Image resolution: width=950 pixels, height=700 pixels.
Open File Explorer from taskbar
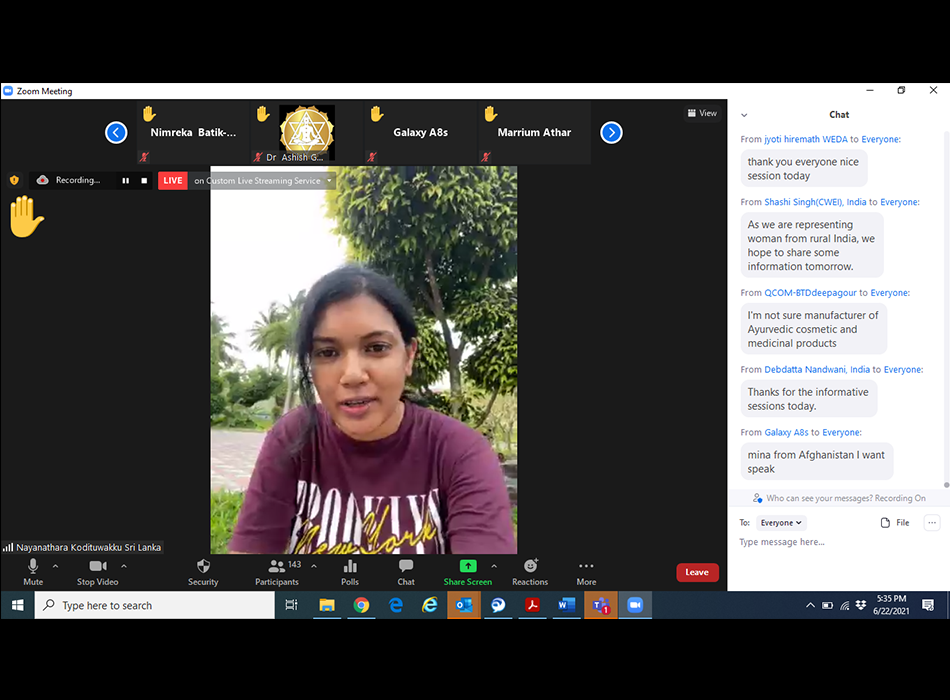click(x=327, y=605)
